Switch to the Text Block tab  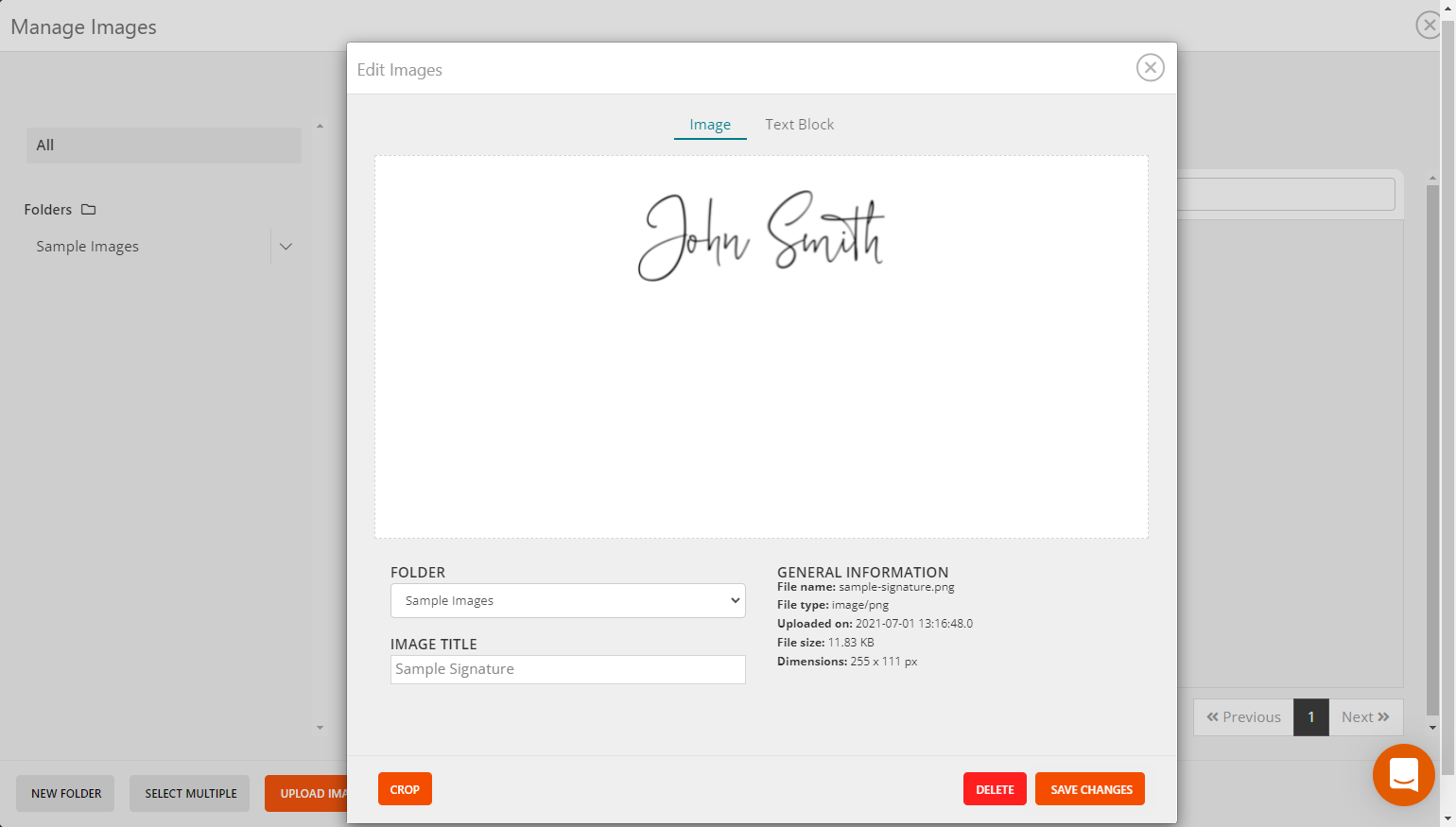click(x=799, y=124)
